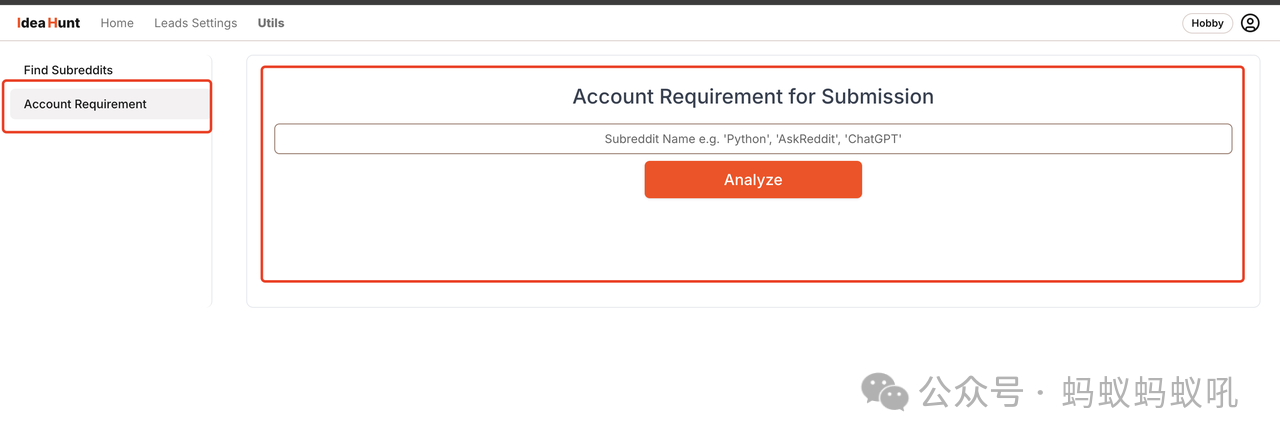Select the Utils navigation item

[x=271, y=23]
